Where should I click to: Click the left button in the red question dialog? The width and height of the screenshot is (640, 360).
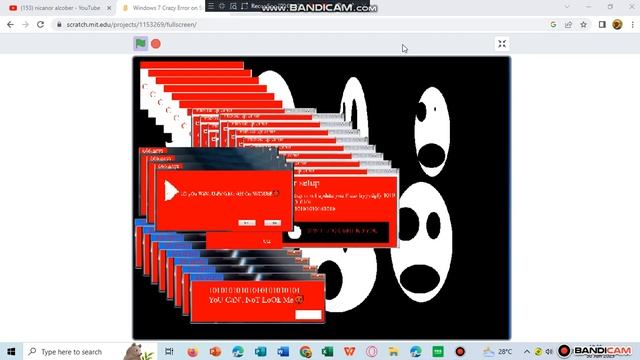pos(247,222)
